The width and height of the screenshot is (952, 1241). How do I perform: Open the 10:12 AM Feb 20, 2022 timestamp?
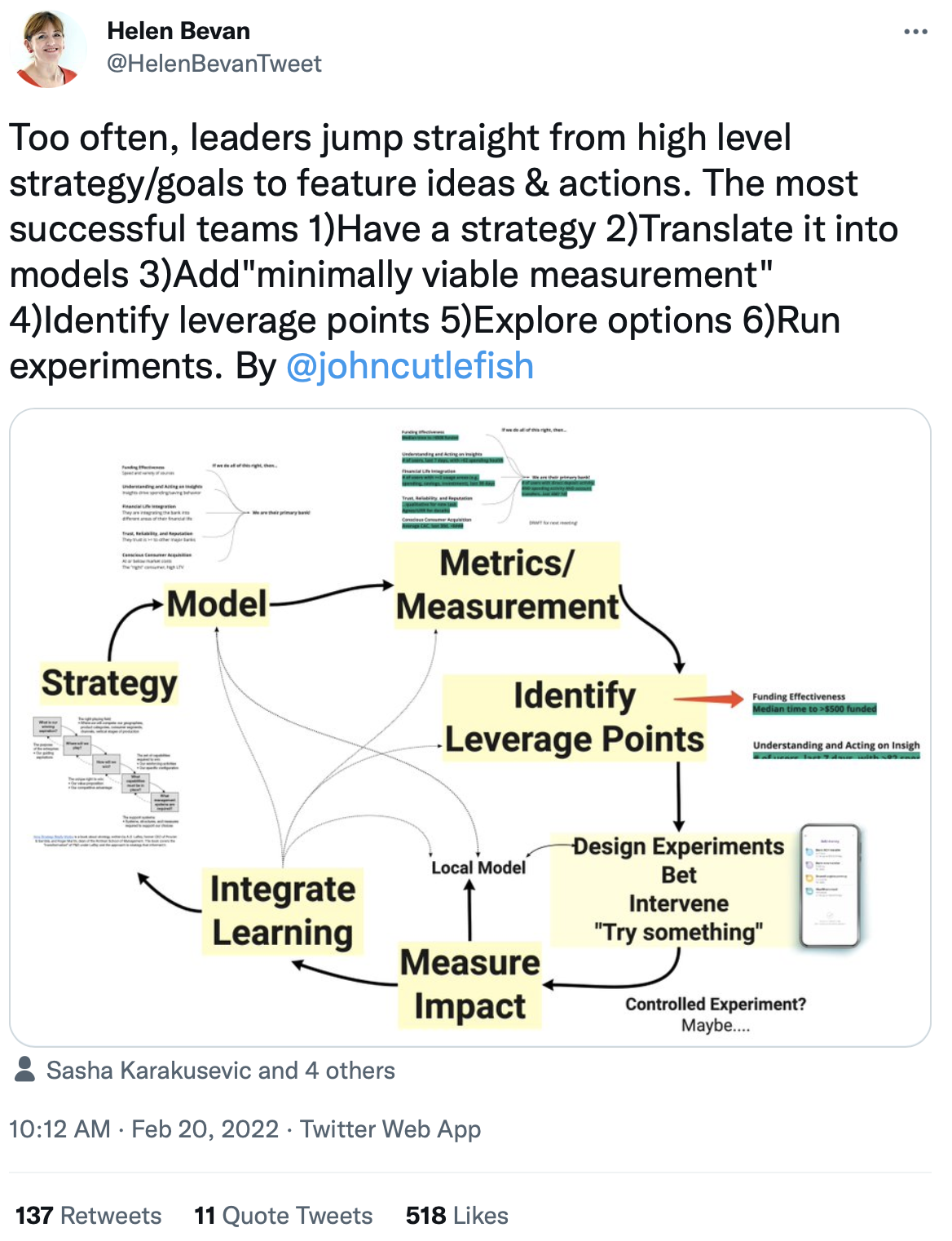(143, 1128)
